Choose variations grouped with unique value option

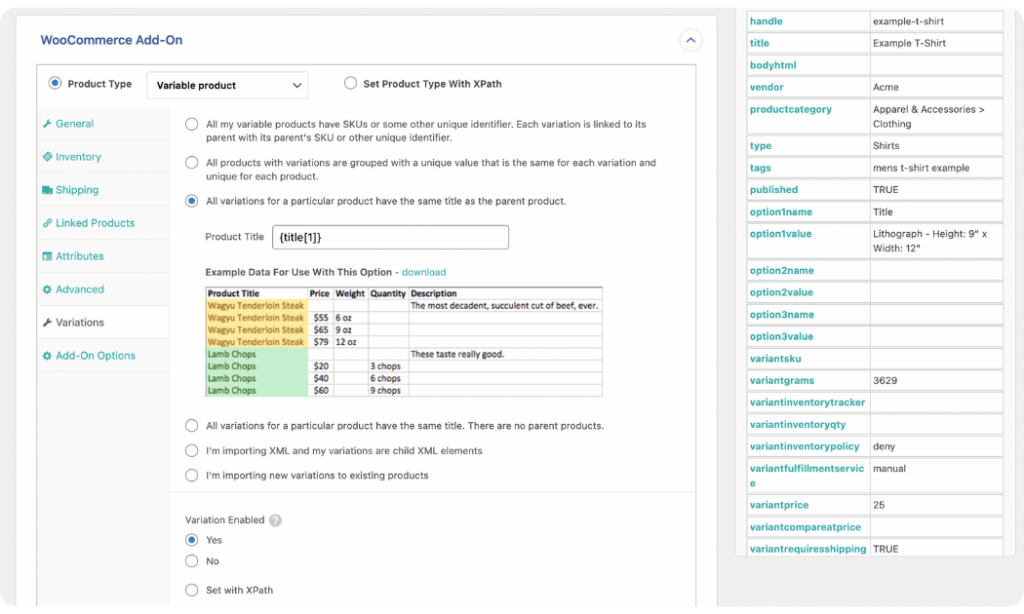tap(191, 163)
